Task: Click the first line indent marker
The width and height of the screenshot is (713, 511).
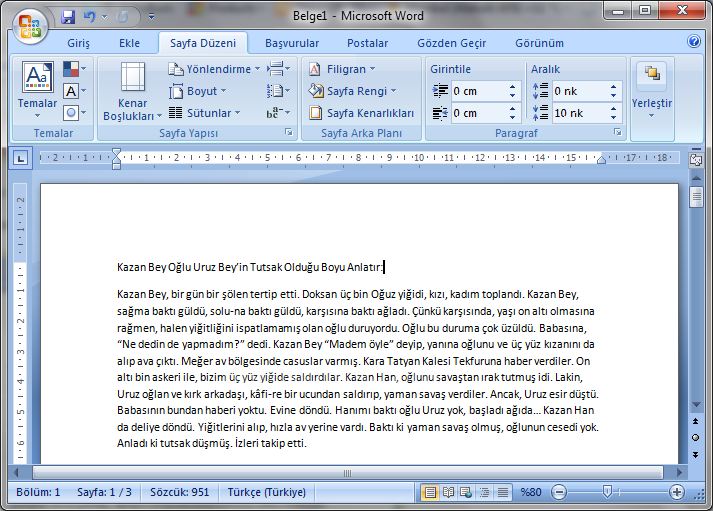Action: pyautogui.click(x=116, y=152)
